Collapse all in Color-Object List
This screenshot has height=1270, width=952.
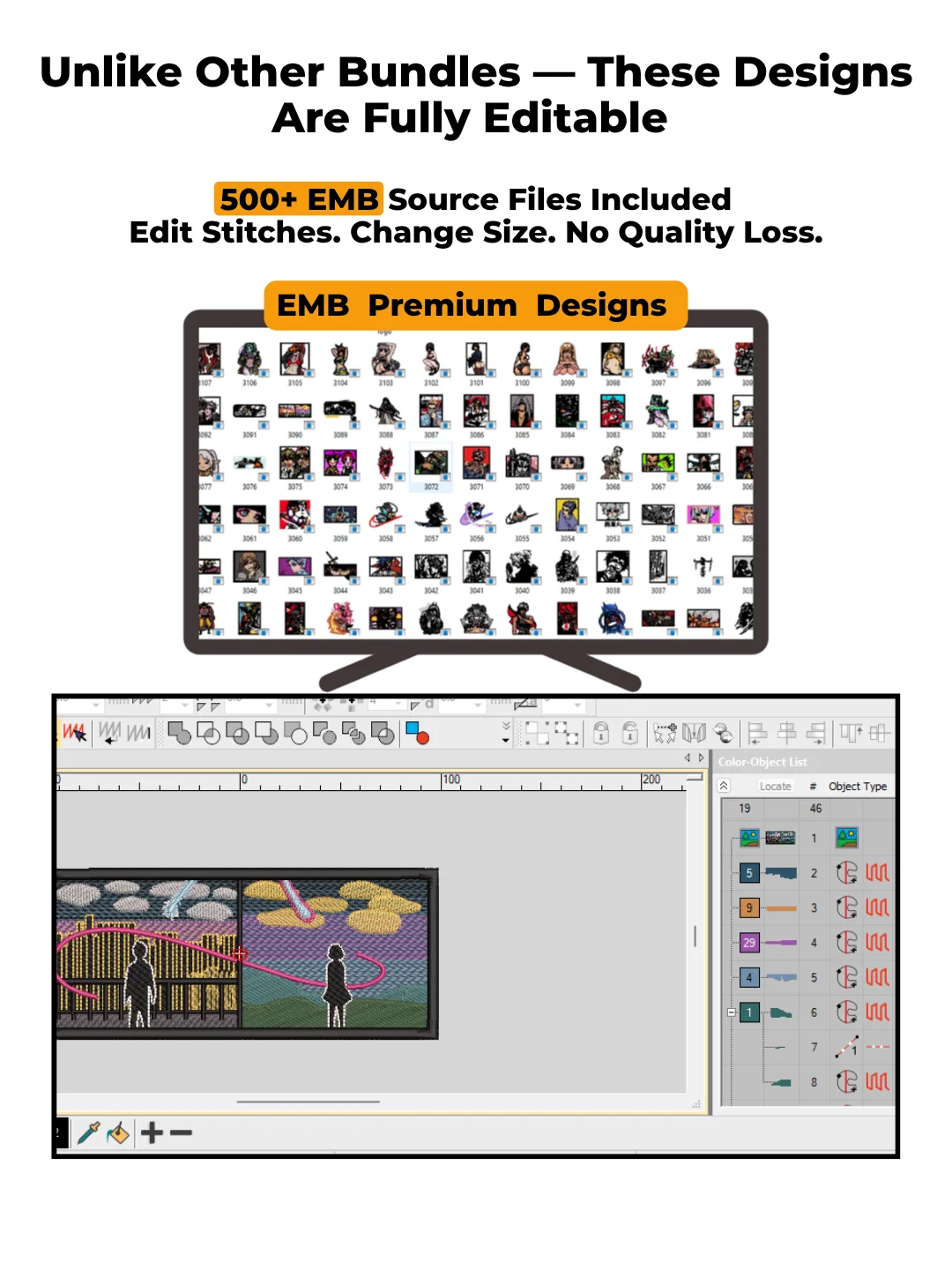tap(724, 786)
